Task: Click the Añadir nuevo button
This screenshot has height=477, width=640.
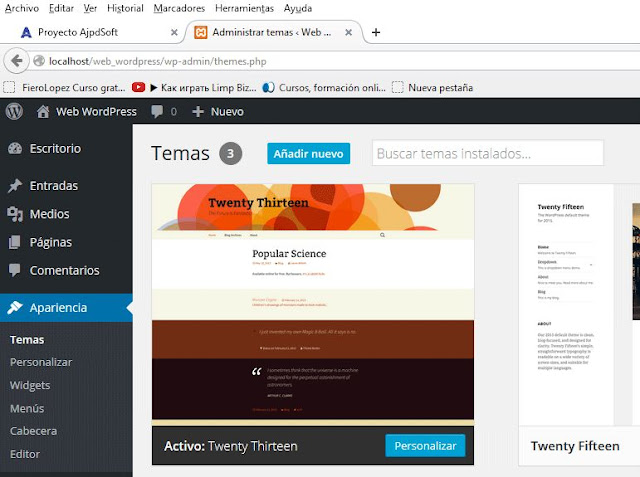Action: click(x=309, y=153)
